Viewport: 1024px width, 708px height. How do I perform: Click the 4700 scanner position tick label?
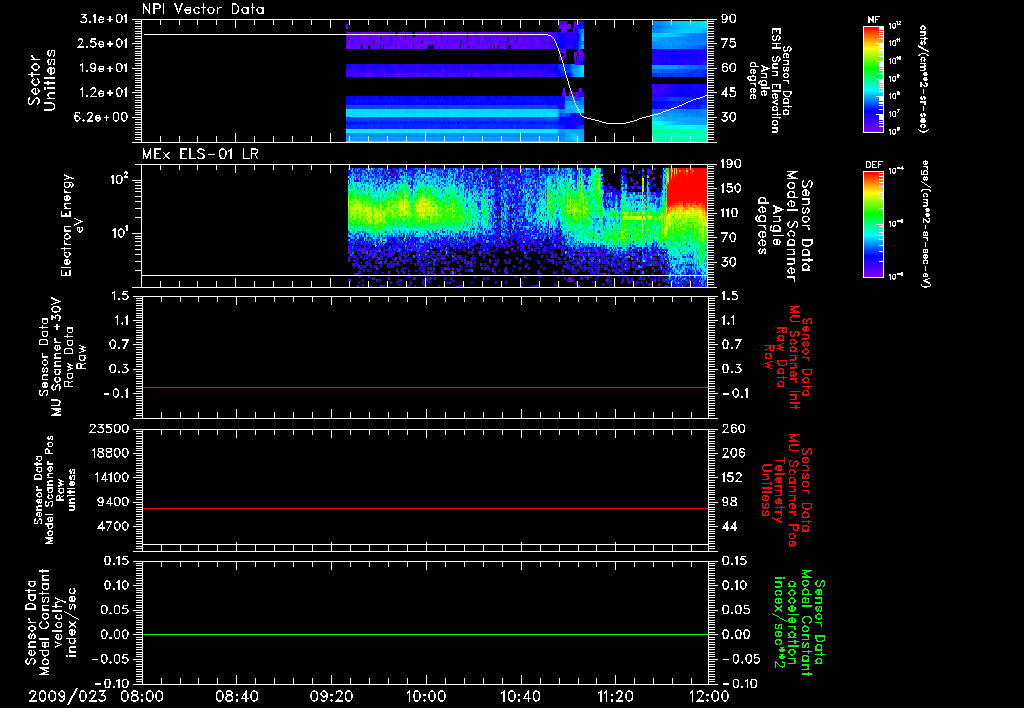click(112, 526)
